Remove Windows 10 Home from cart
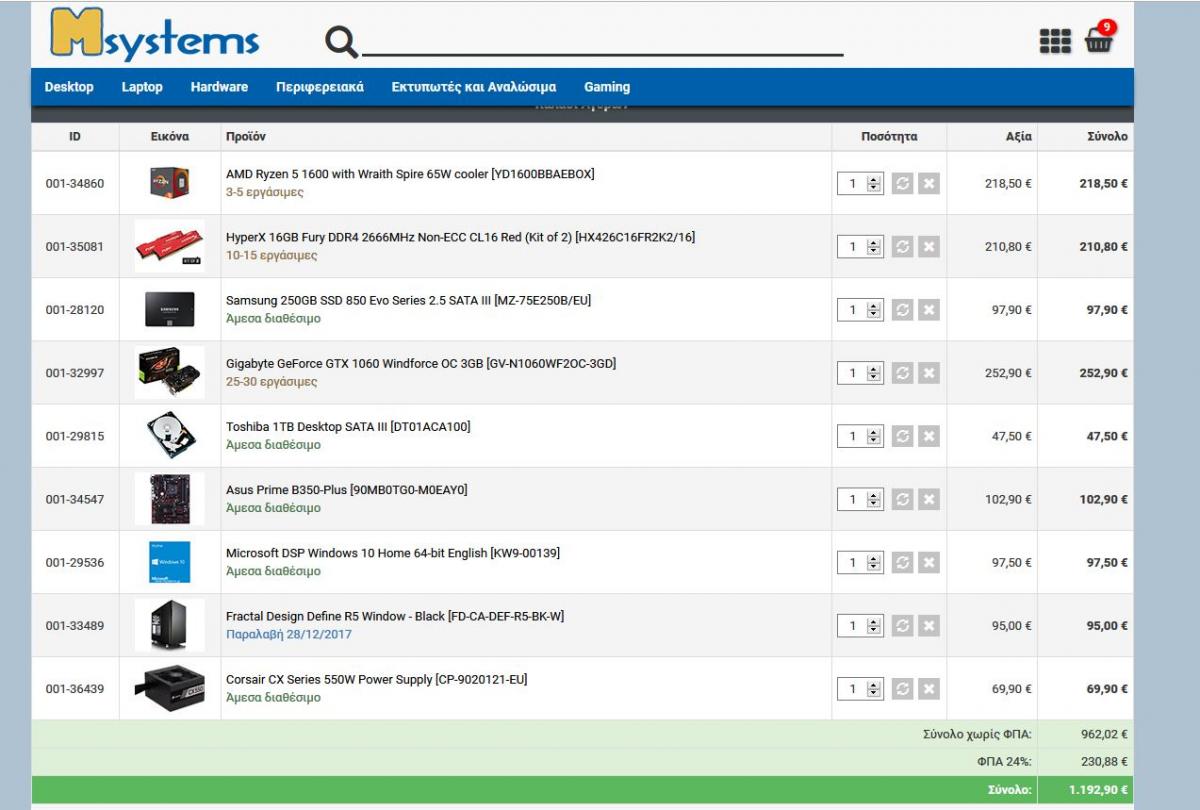Viewport: 1200px width, 810px height. tap(929, 563)
